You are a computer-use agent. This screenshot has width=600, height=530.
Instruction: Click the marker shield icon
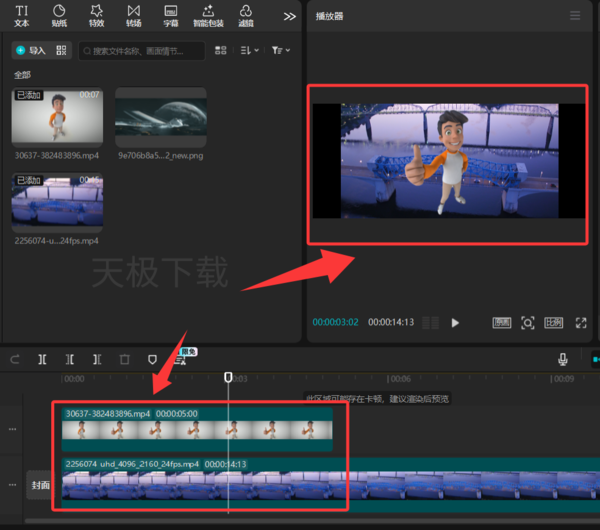tap(152, 359)
